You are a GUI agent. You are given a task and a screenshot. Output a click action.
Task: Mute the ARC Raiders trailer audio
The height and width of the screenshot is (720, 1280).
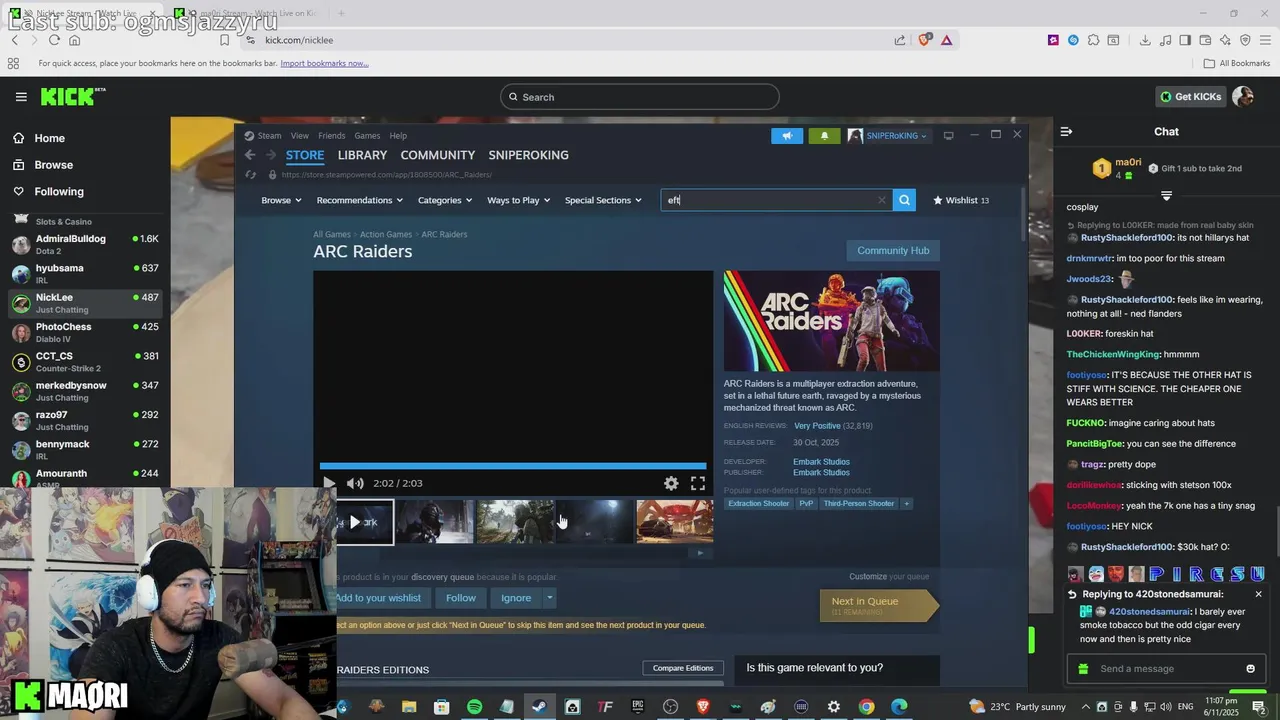[355, 483]
